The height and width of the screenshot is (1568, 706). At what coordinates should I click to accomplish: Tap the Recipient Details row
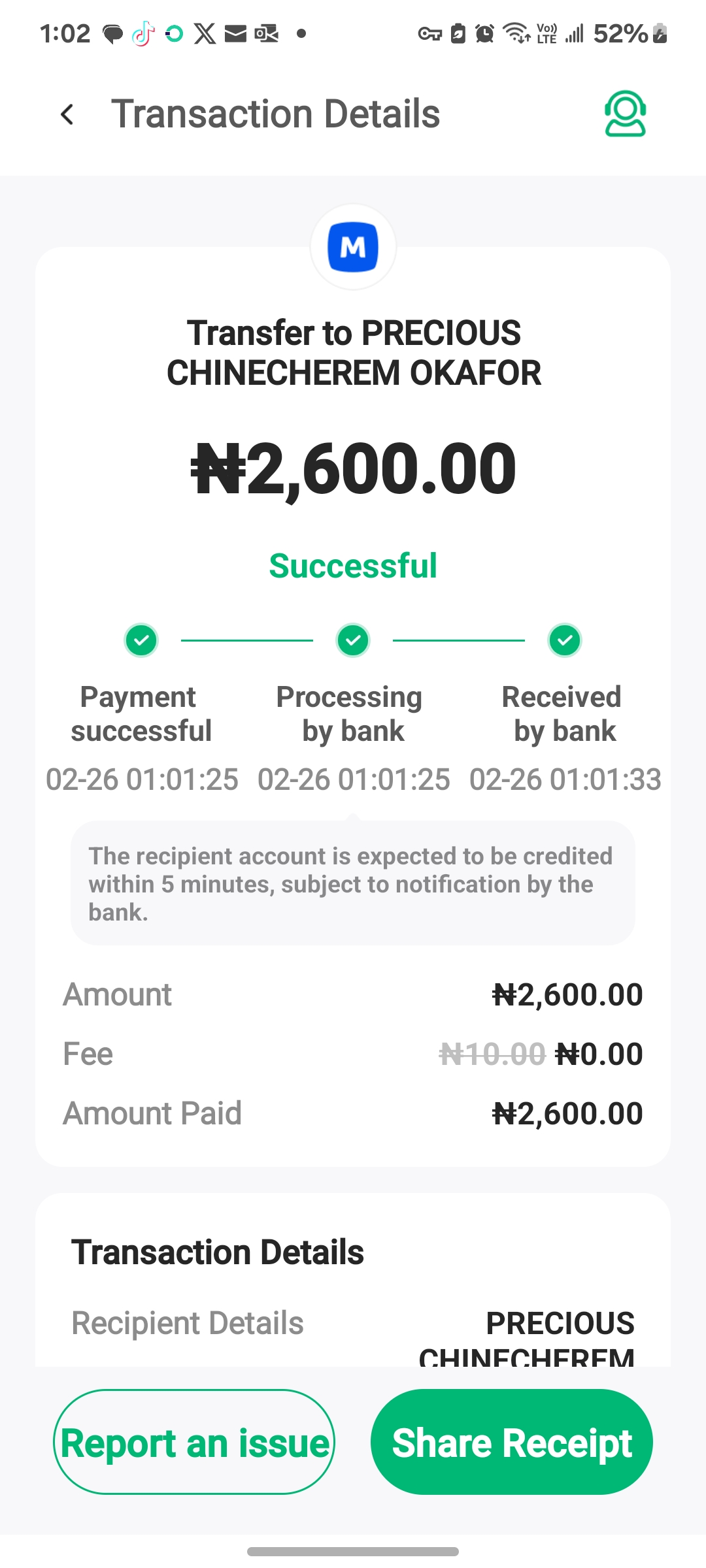(353, 1324)
